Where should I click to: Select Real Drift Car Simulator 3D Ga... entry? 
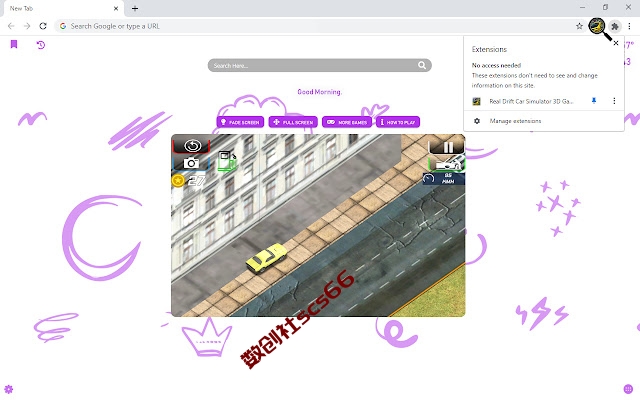pyautogui.click(x=531, y=101)
